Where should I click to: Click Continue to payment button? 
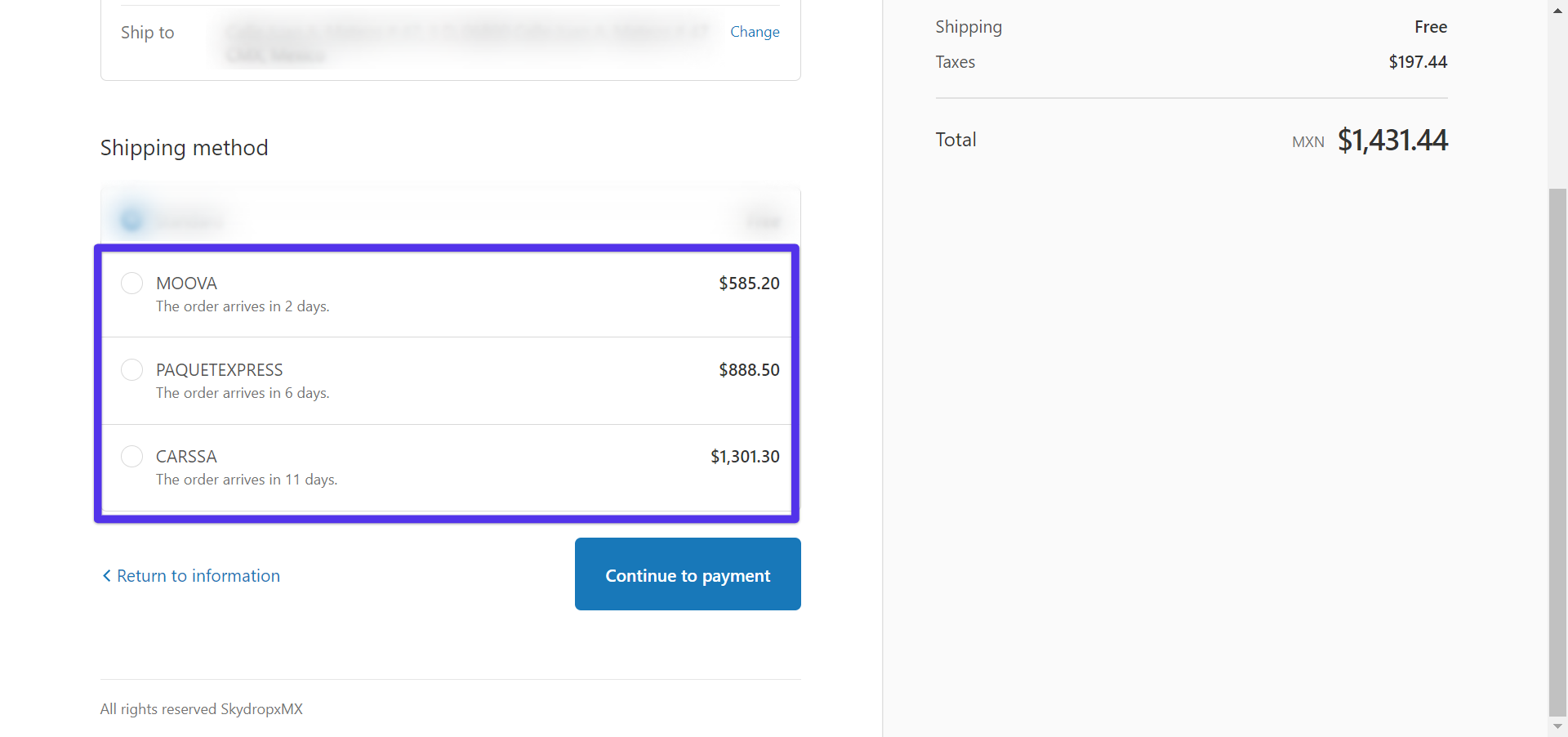click(688, 574)
